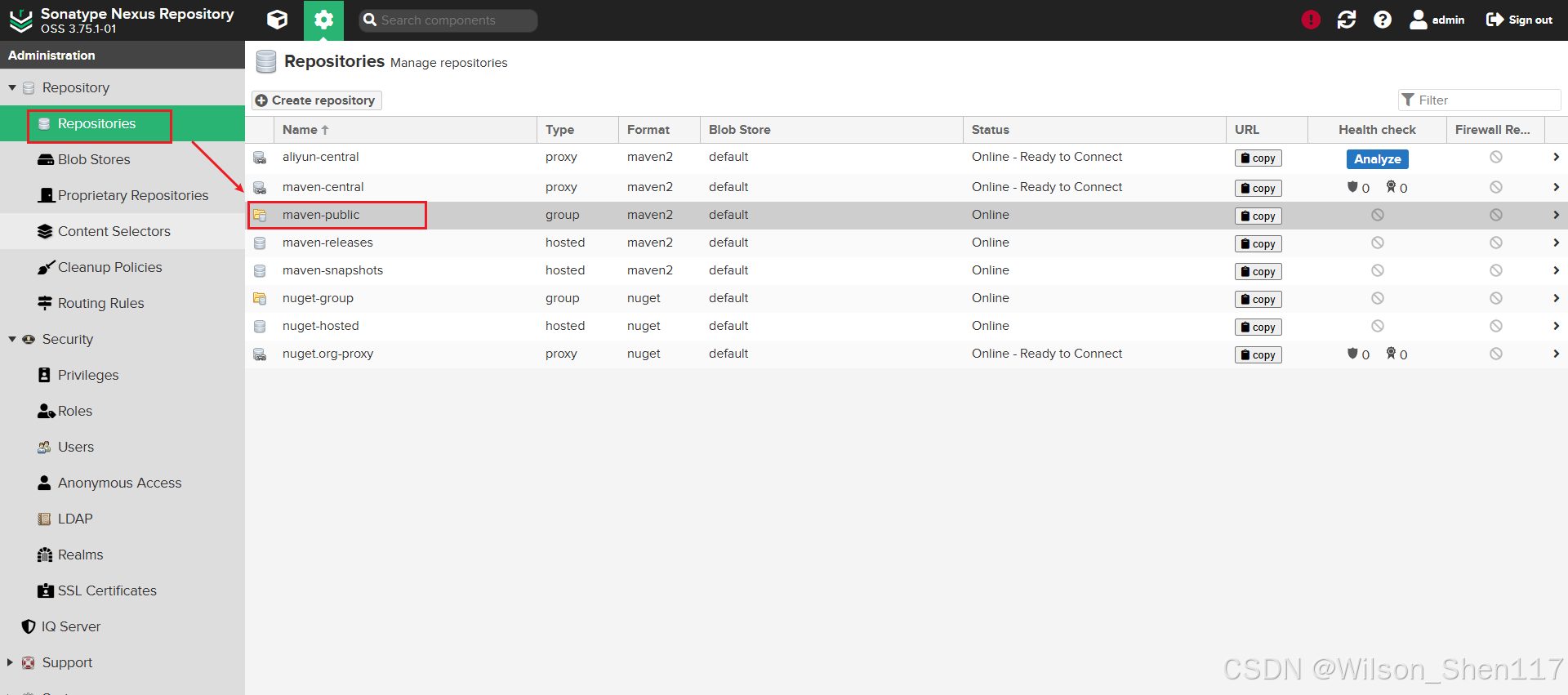Viewport: 1568px width, 695px height.
Task: Open Cleanup Policies menu item
Action: pyautogui.click(x=122, y=267)
